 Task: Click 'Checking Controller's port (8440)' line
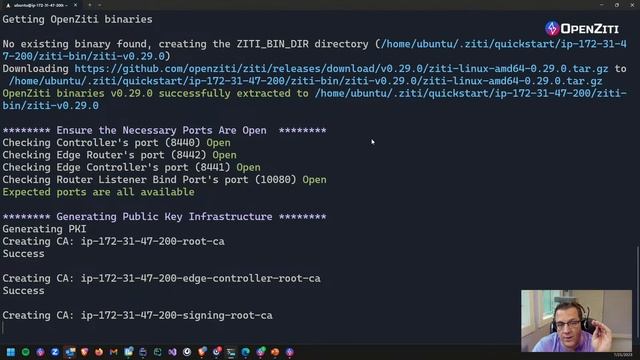coord(116,143)
